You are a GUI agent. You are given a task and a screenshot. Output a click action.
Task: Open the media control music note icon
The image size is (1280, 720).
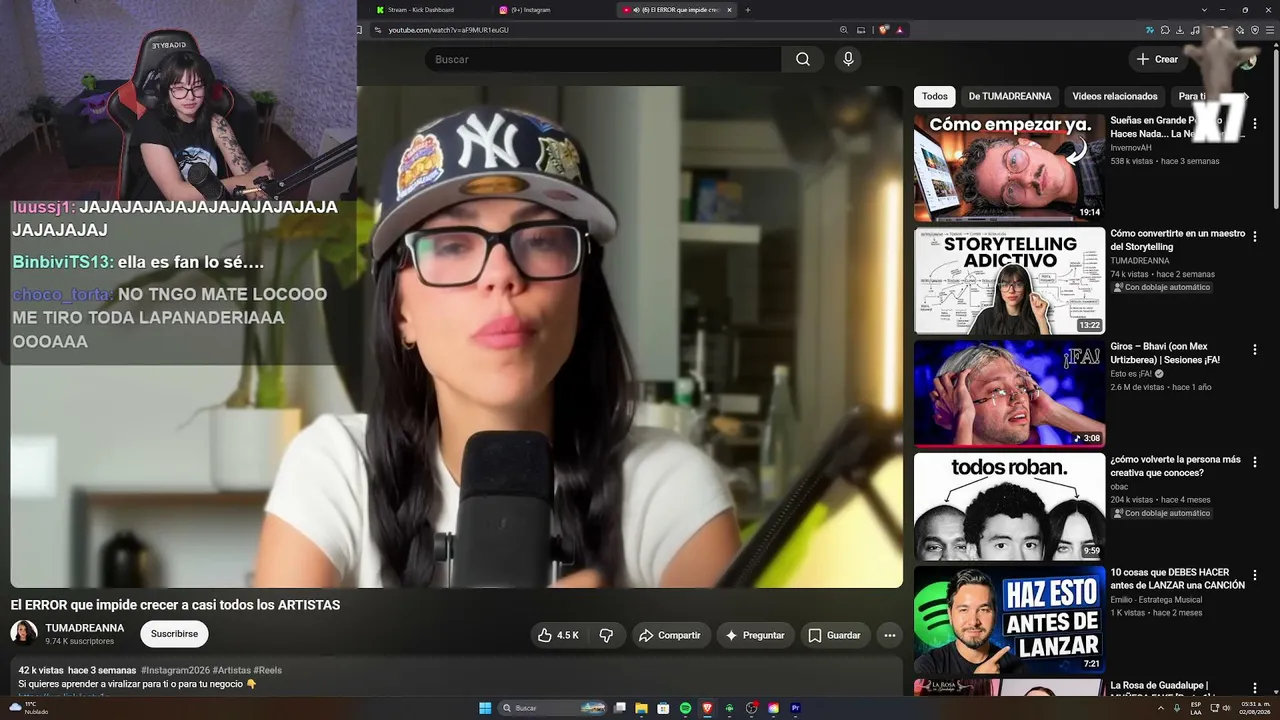click(1195, 30)
